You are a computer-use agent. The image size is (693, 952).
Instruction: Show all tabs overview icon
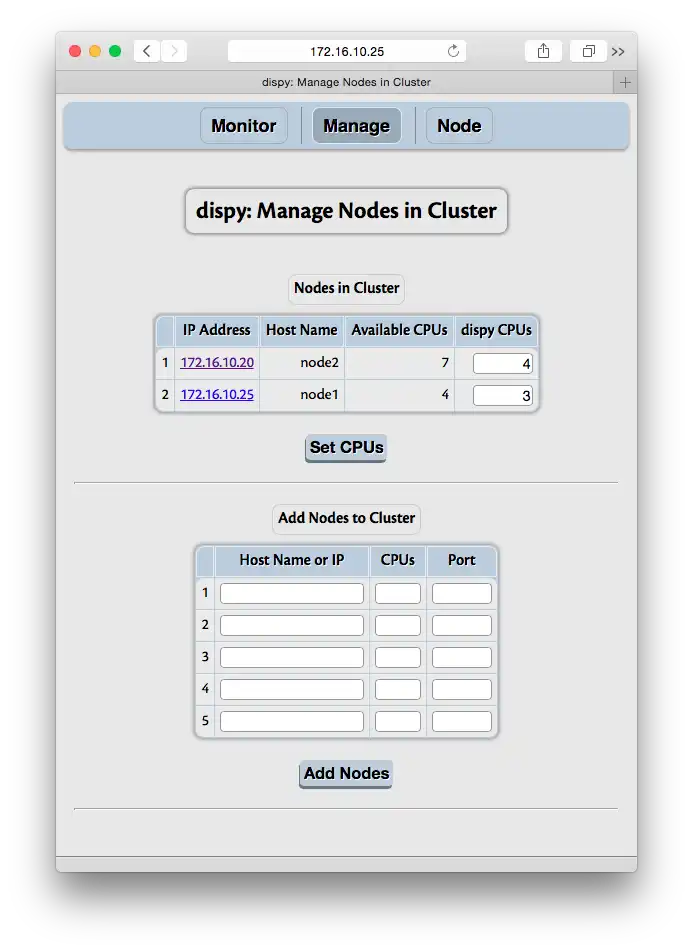click(x=588, y=51)
